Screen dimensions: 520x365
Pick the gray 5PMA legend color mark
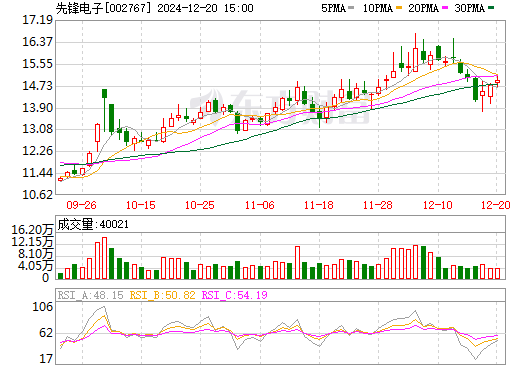click(351, 8)
